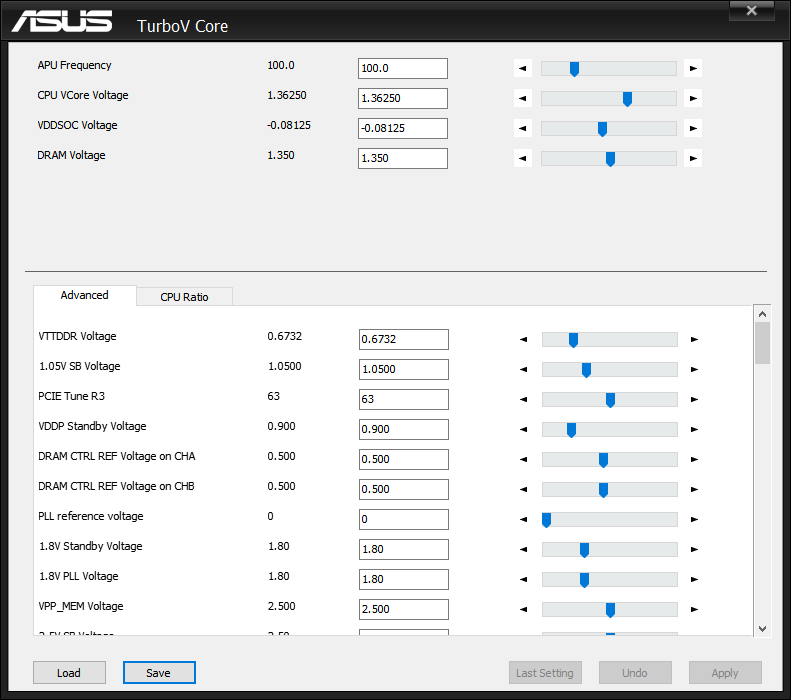Viewport: 791px width, 700px height.
Task: Click the Advanced panel scroll down arrow
Action: click(x=762, y=628)
